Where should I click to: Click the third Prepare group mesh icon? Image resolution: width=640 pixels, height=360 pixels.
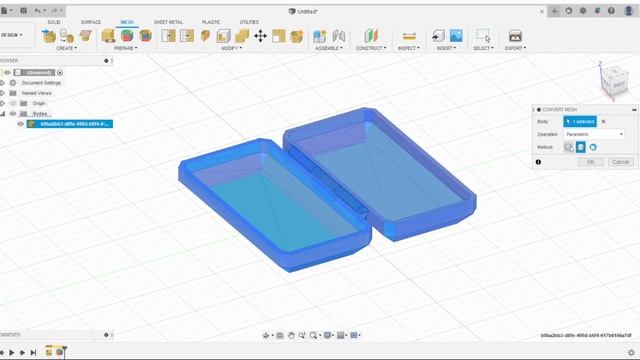coord(145,36)
